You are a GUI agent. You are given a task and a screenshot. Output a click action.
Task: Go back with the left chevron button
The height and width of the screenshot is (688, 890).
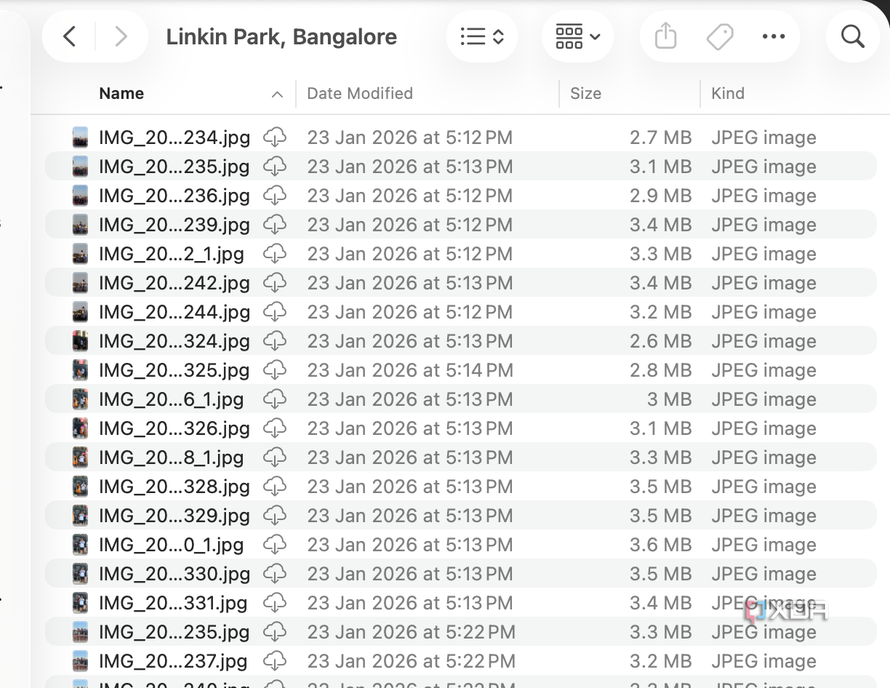[x=69, y=37]
